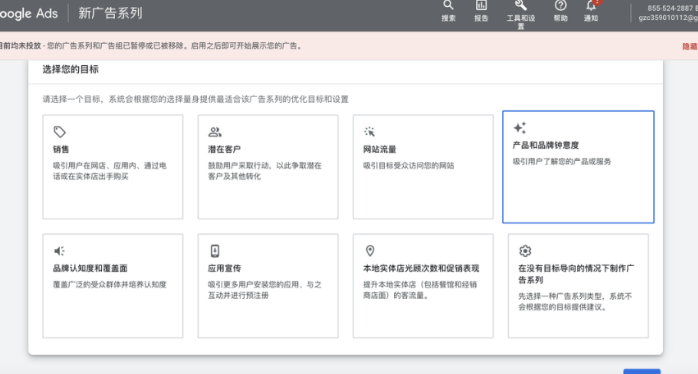Select the 销售 goal card

(x=113, y=167)
